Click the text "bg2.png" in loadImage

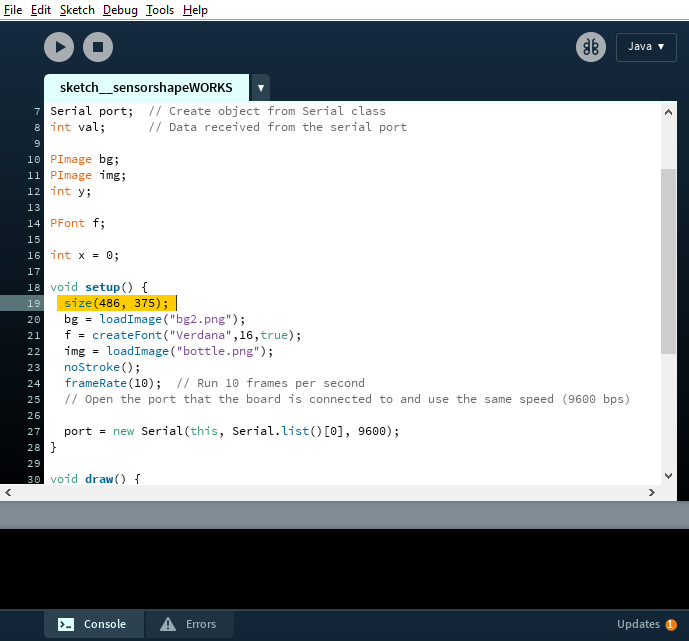(200, 319)
